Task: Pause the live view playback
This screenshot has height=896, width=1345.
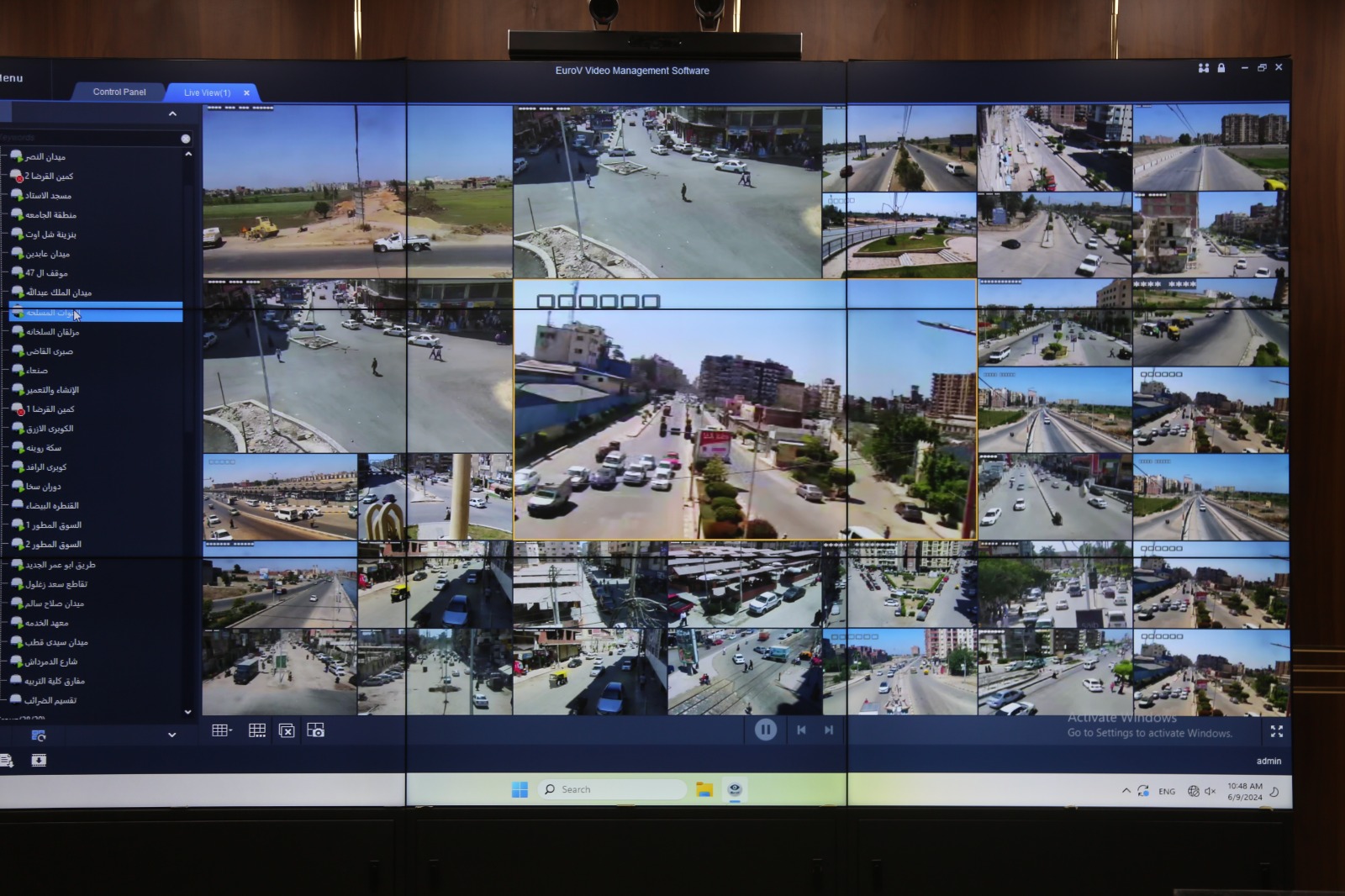Action: pos(765,730)
